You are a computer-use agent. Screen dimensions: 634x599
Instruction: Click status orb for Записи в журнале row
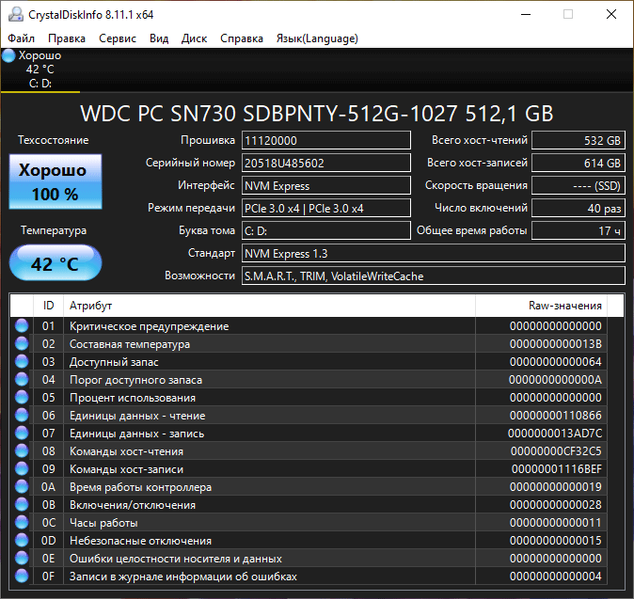22,576
